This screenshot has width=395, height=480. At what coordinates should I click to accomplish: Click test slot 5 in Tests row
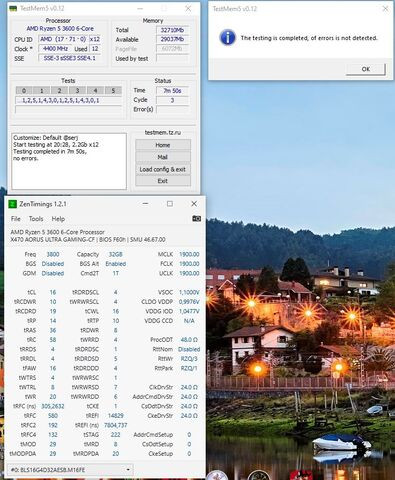[x=113, y=90]
